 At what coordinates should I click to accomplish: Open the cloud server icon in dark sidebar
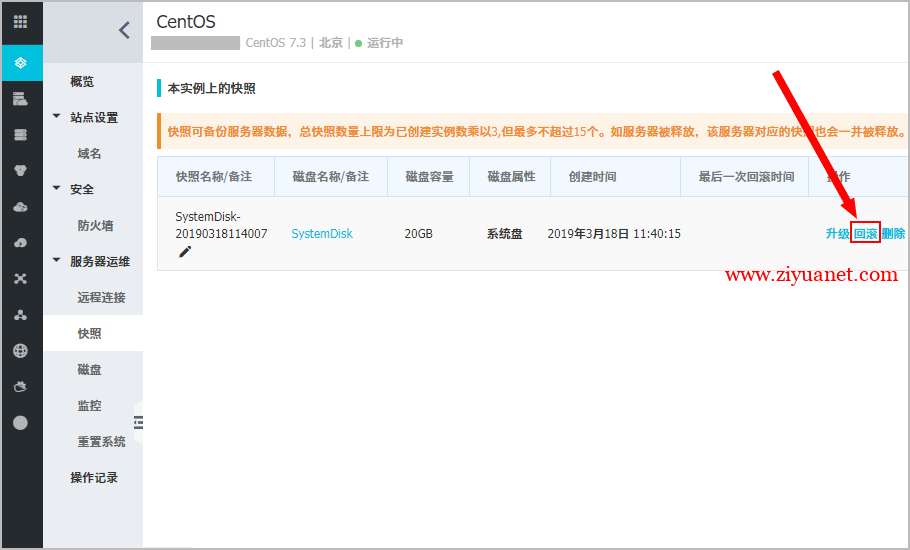(x=20, y=99)
